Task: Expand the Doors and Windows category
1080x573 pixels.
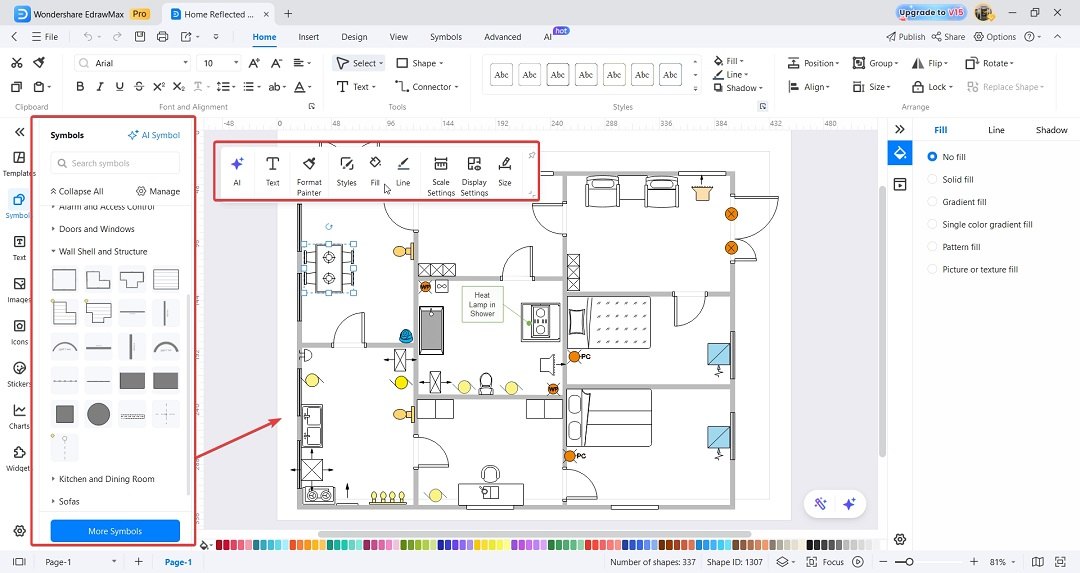Action: 93,229
